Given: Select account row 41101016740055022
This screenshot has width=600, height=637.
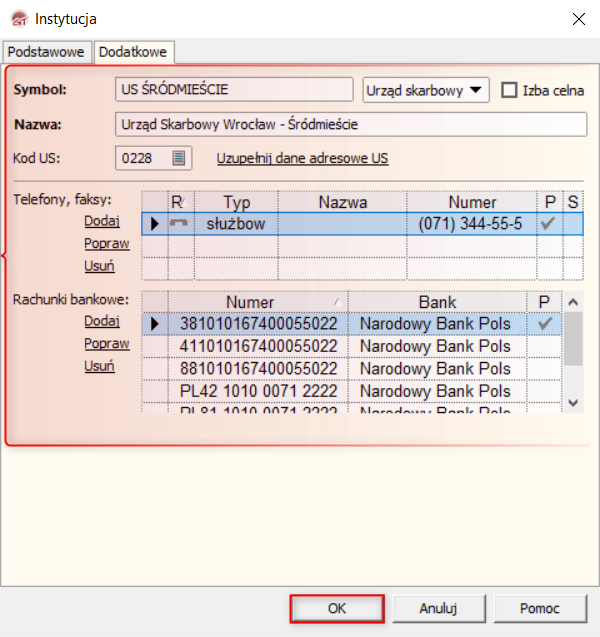Looking at the screenshot, I should point(258,347).
